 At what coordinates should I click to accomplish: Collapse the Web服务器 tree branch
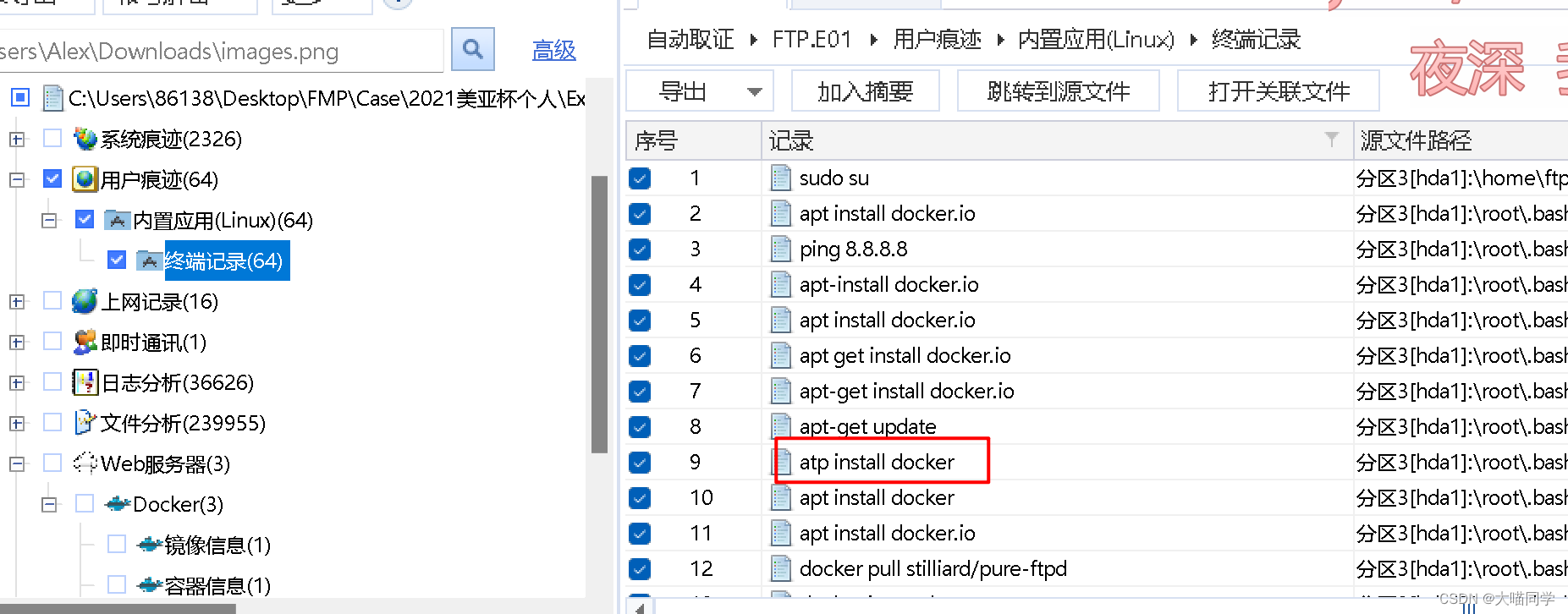pyautogui.click(x=17, y=463)
